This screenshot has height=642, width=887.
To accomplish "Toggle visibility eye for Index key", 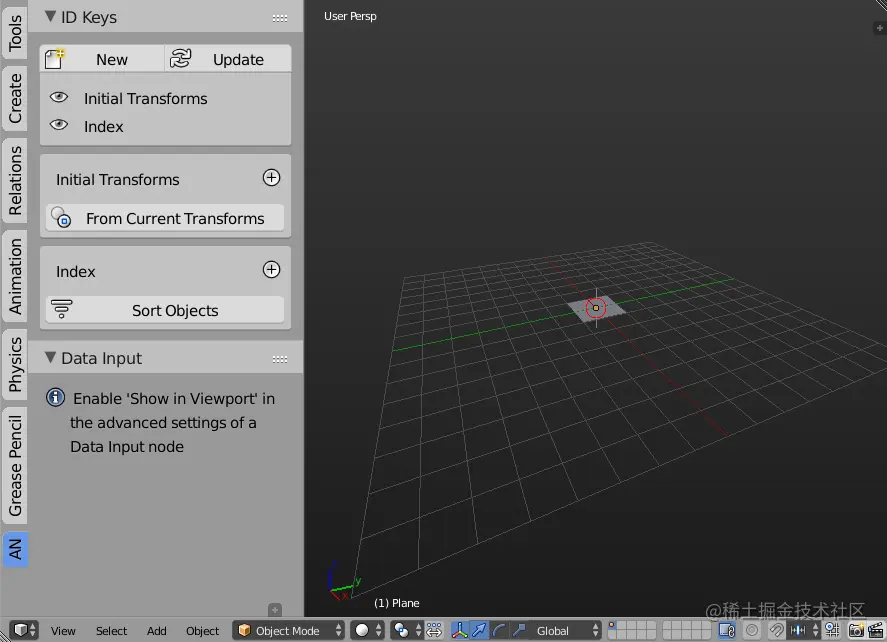I will click(59, 125).
